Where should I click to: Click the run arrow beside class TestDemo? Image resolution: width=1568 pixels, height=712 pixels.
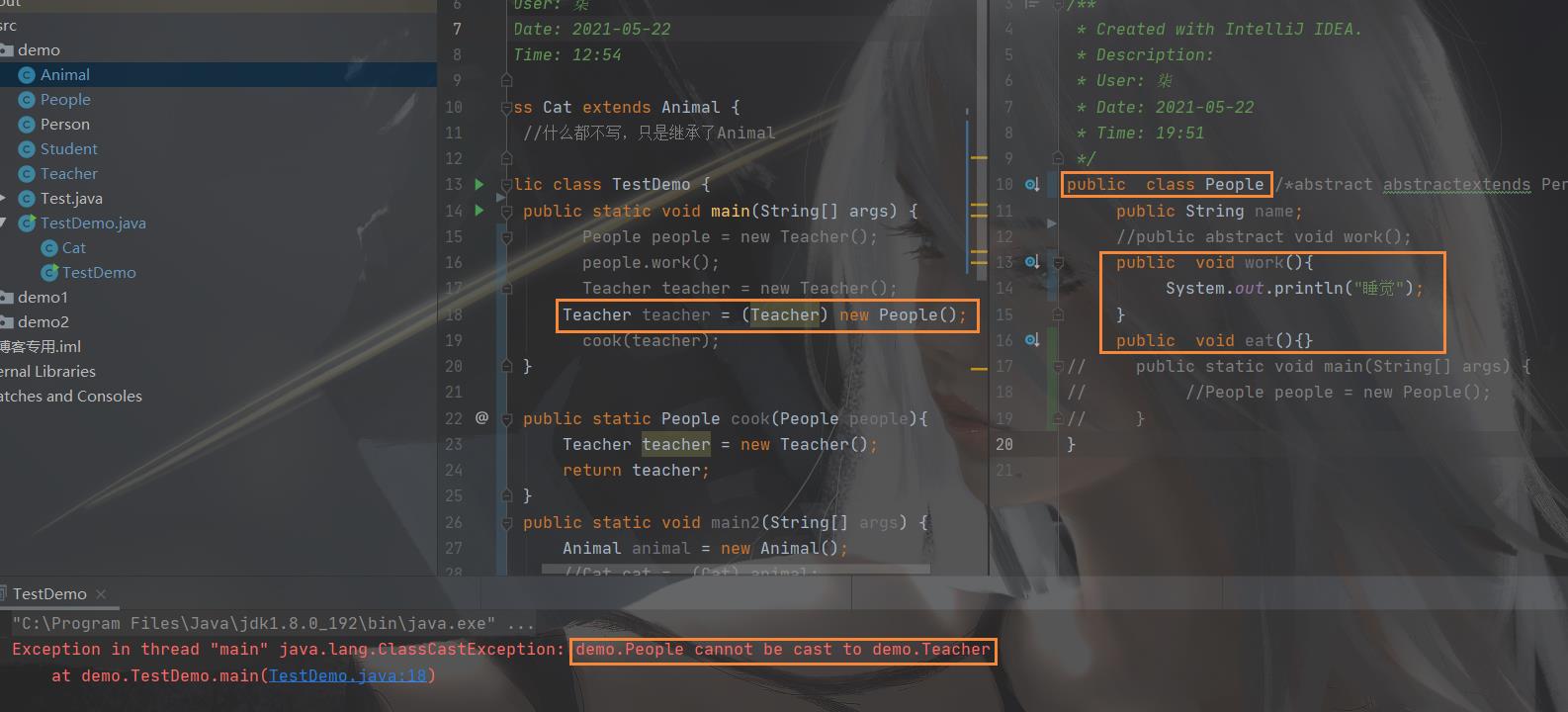coord(479,184)
